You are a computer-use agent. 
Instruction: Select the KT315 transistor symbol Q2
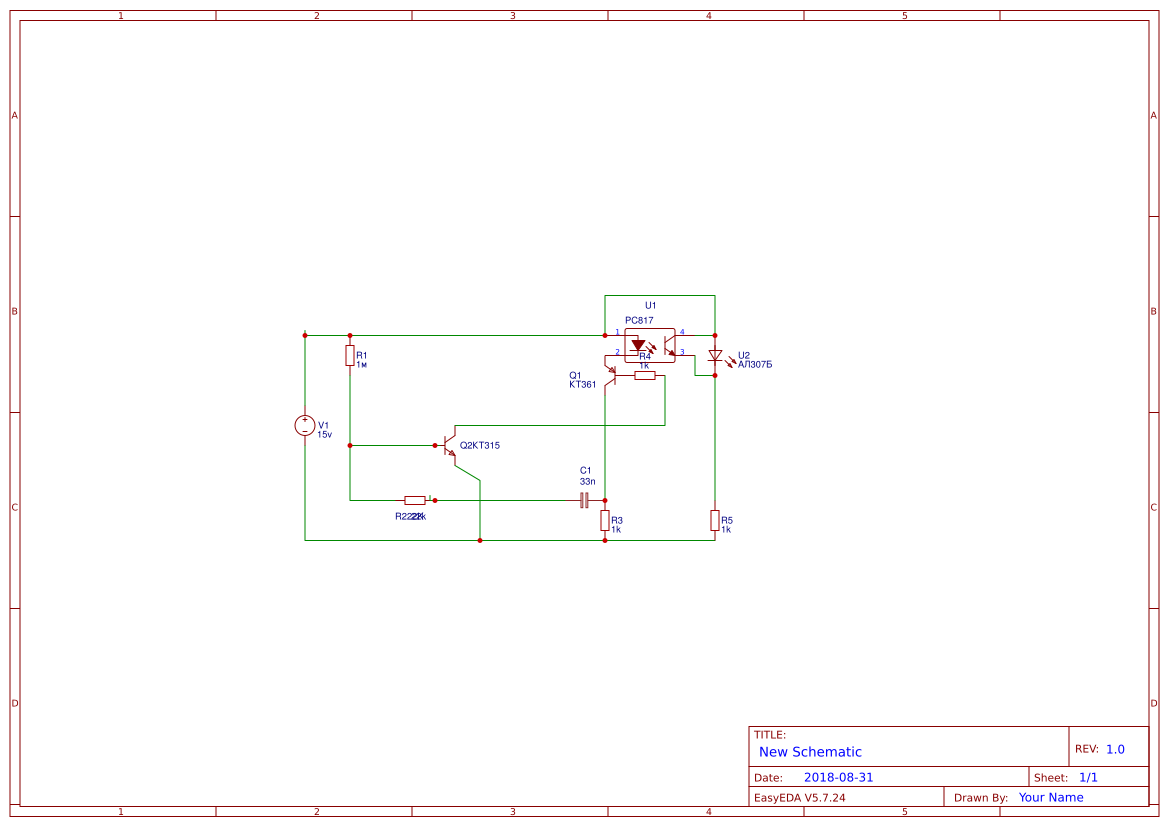(x=448, y=443)
